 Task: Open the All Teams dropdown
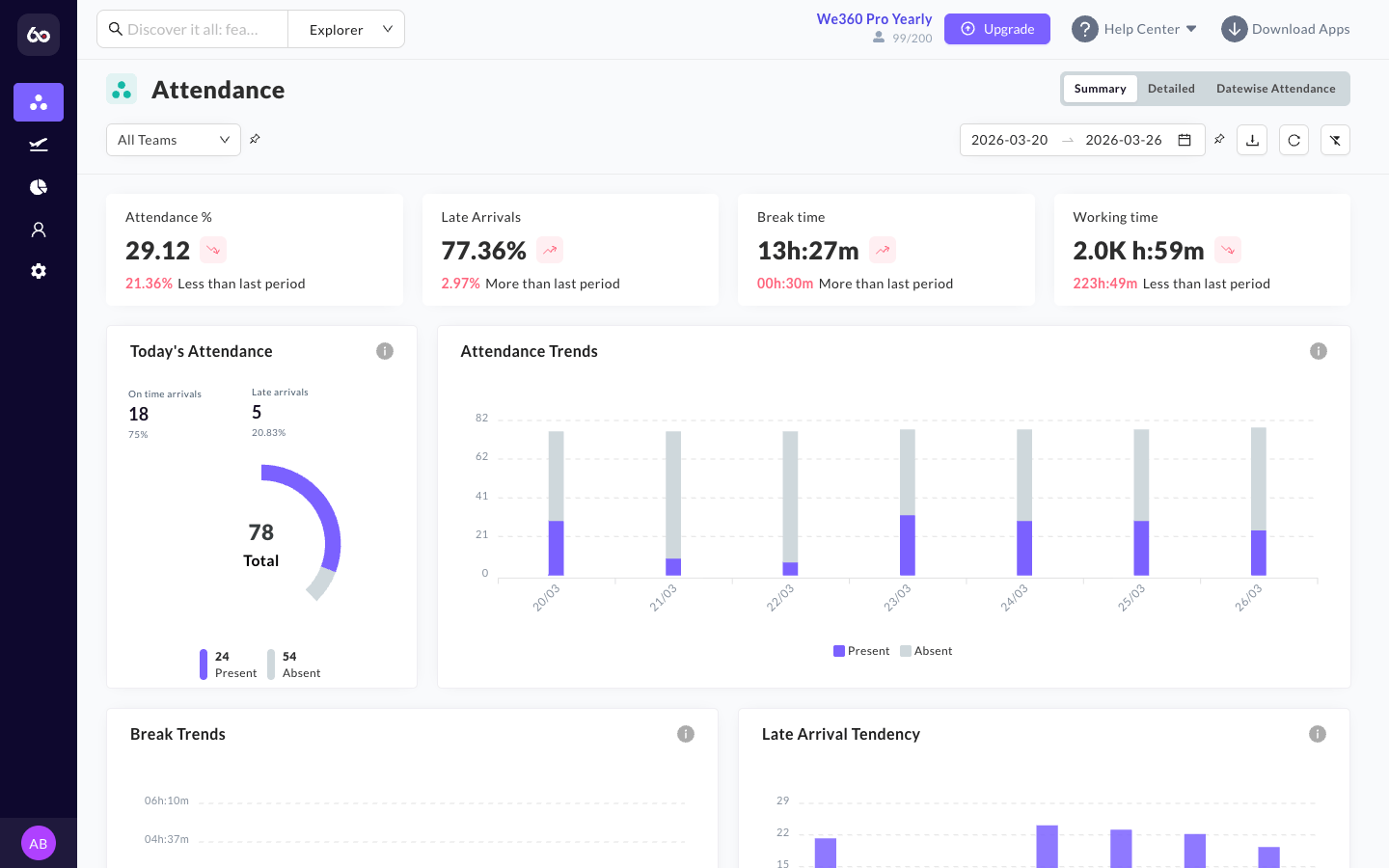pos(174,140)
